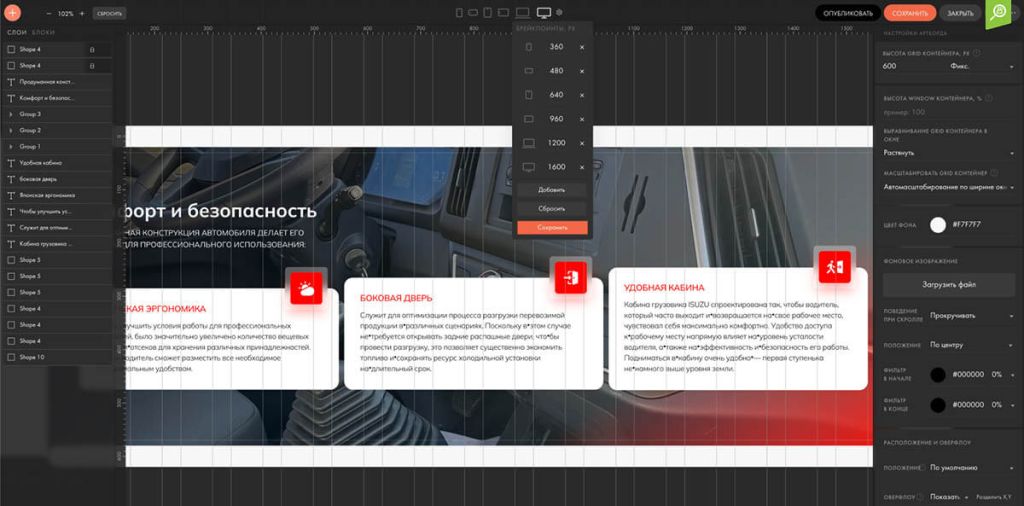The image size is (1024, 506).
Task: Click the orange plus add-element button
Action: (13, 14)
